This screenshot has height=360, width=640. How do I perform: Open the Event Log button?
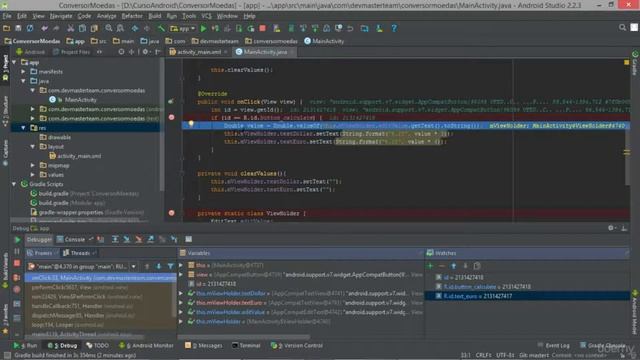[553, 345]
